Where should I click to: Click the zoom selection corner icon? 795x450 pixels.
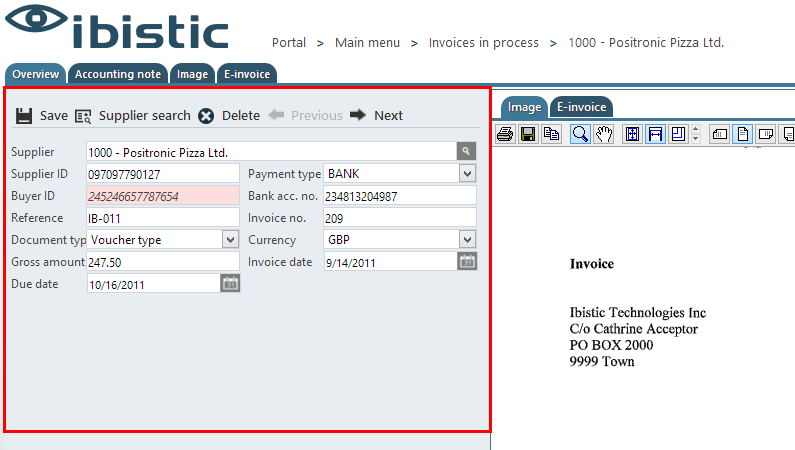click(678, 134)
